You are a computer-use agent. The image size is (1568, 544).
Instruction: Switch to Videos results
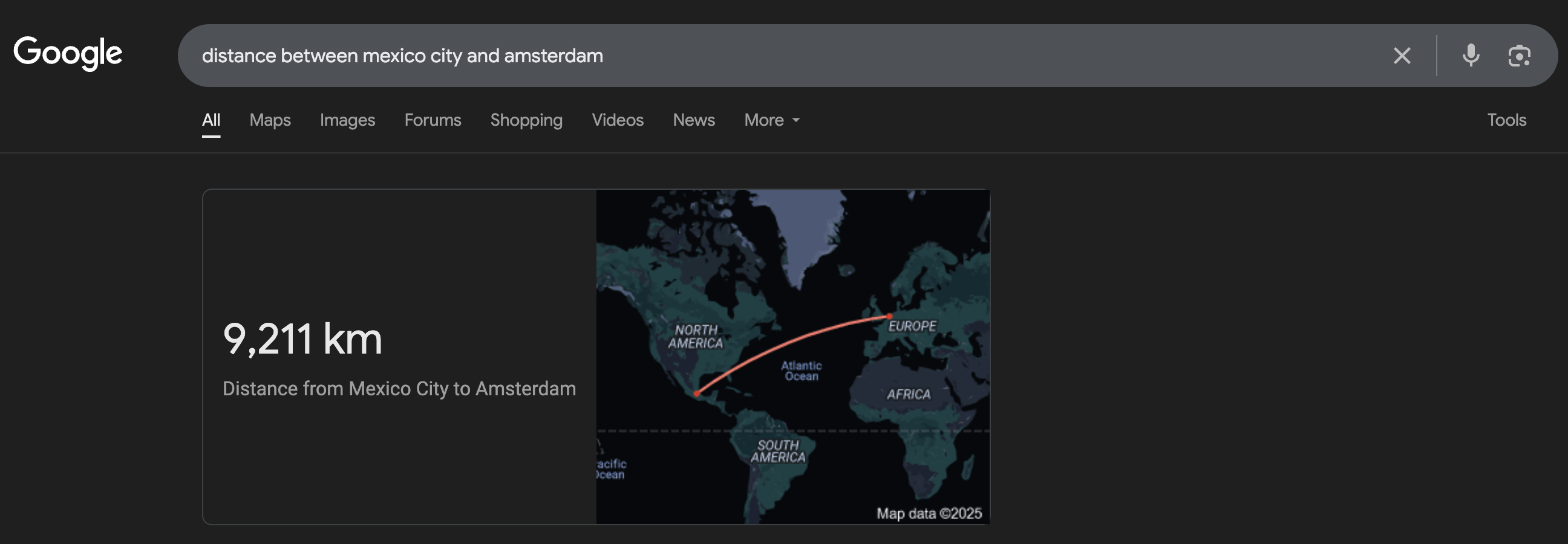pyautogui.click(x=617, y=120)
